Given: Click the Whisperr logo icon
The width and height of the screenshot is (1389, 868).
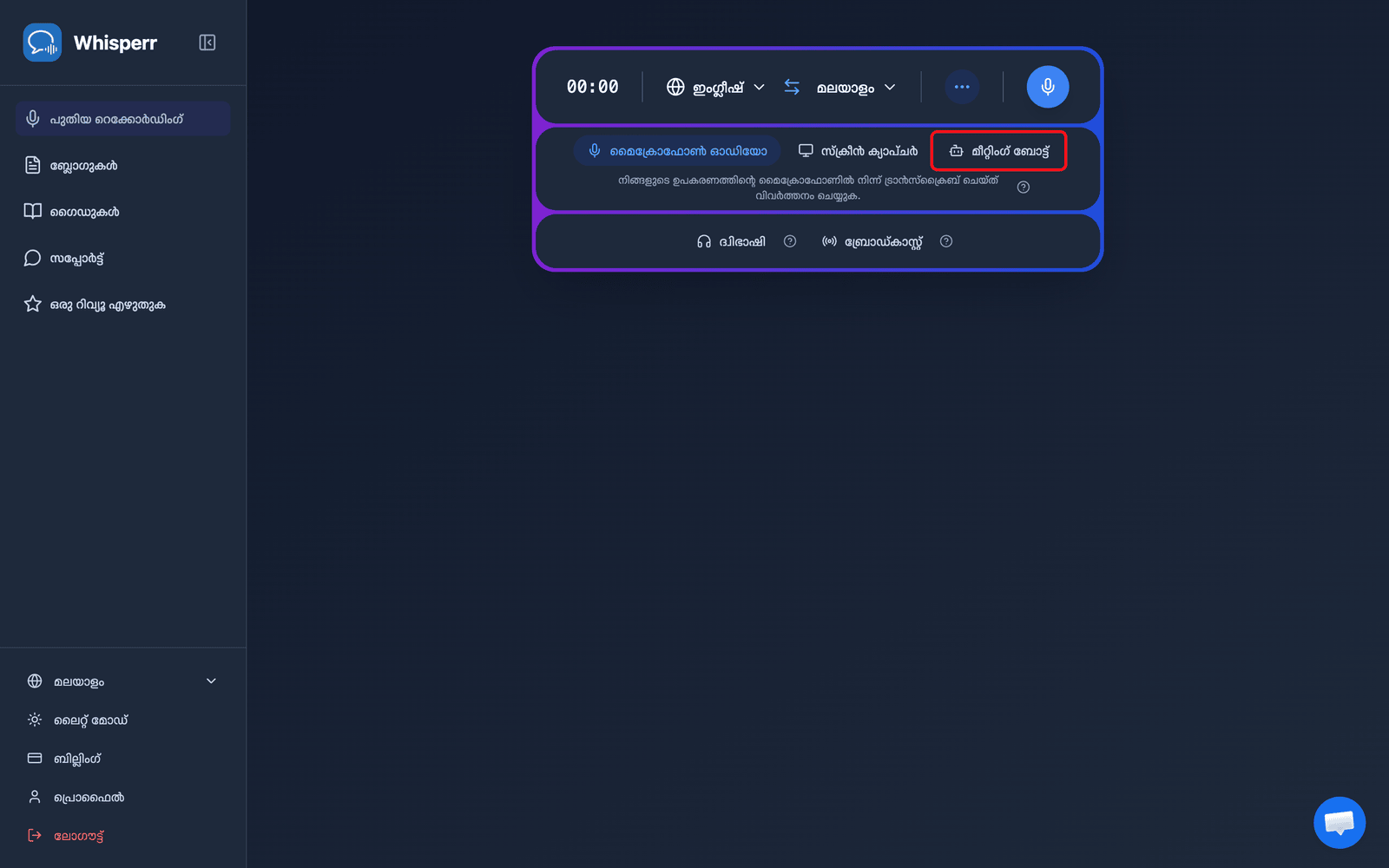Looking at the screenshot, I should (42, 43).
